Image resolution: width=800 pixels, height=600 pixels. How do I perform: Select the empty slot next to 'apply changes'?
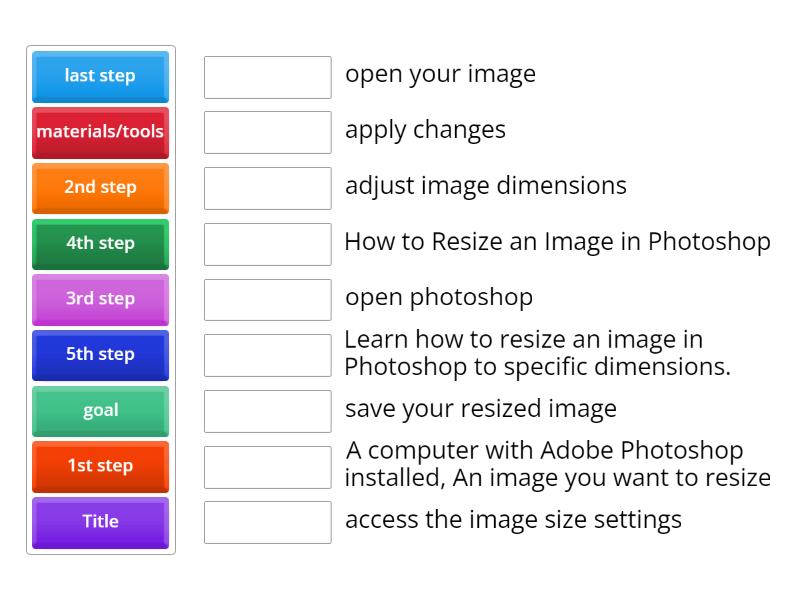pos(267,132)
